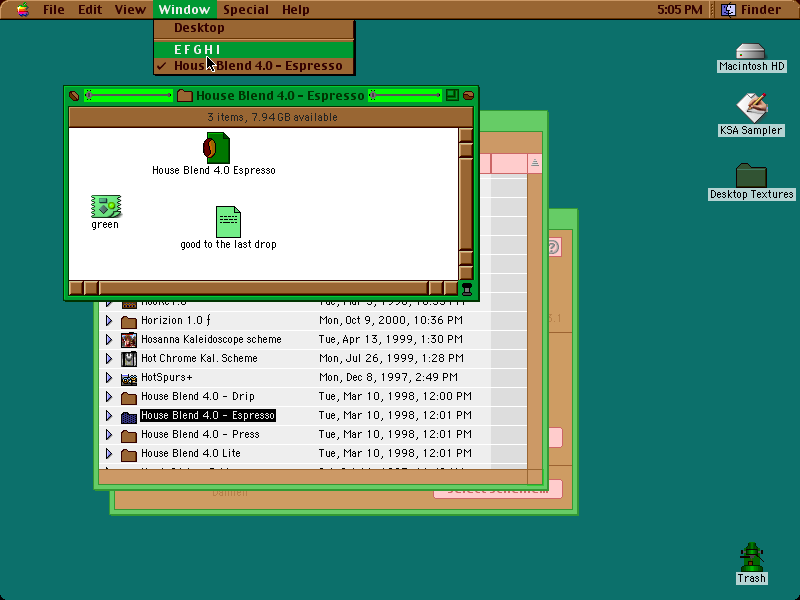Select the House Blend 4.0 Espresso coffee bean file icon
This screenshot has height=600, width=800.
point(216,148)
